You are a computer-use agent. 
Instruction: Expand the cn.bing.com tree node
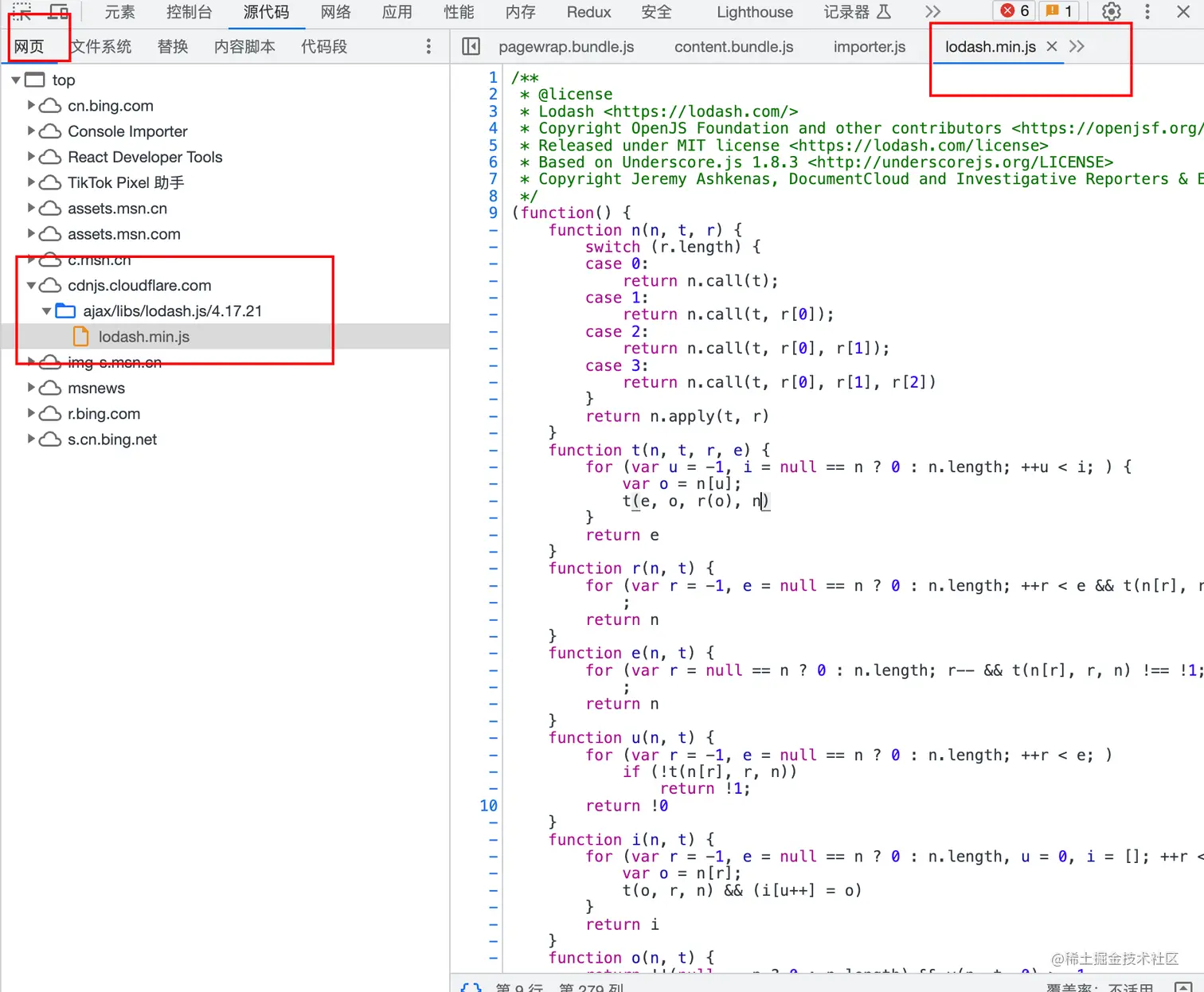point(31,105)
